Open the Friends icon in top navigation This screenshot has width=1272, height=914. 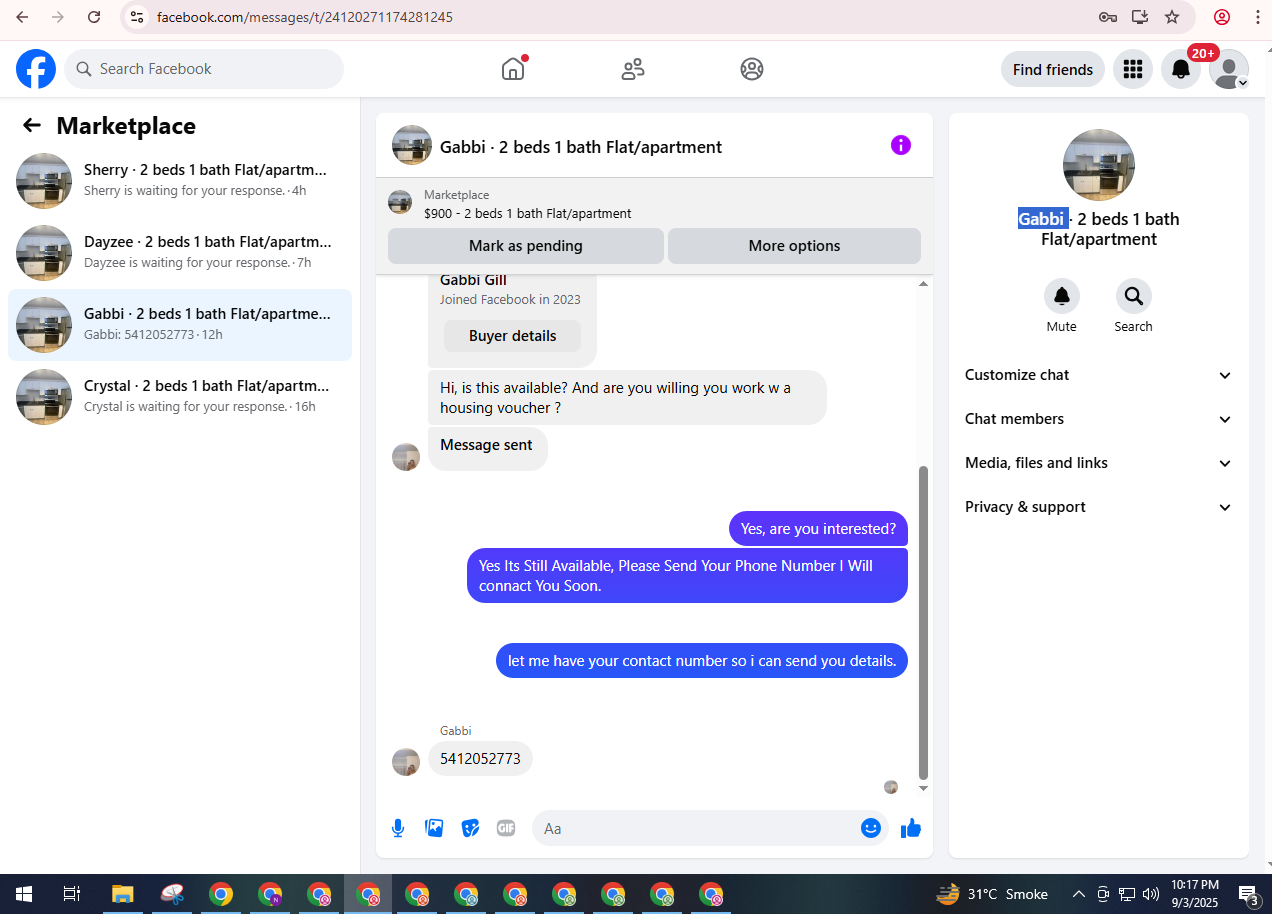632,69
